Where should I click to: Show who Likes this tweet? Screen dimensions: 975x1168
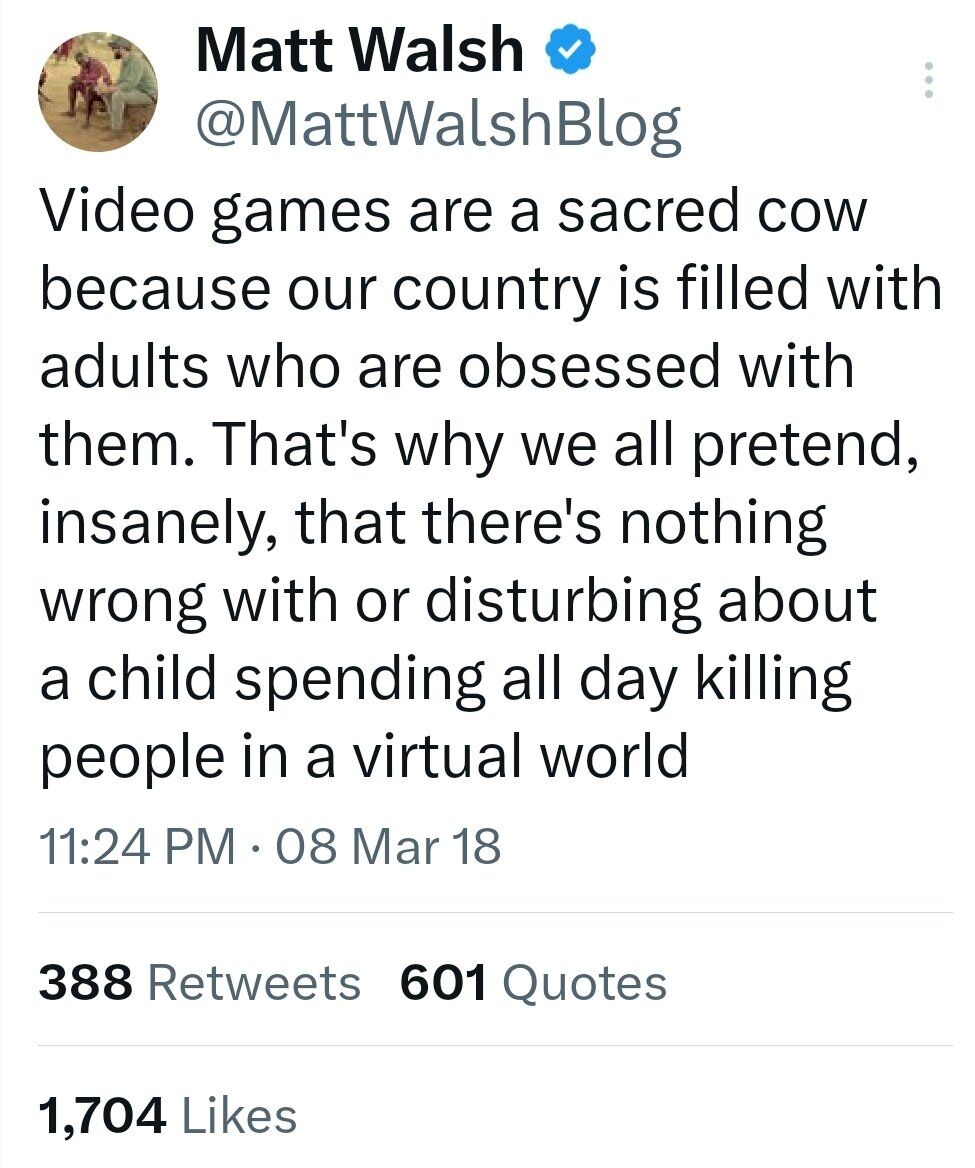point(239,1116)
